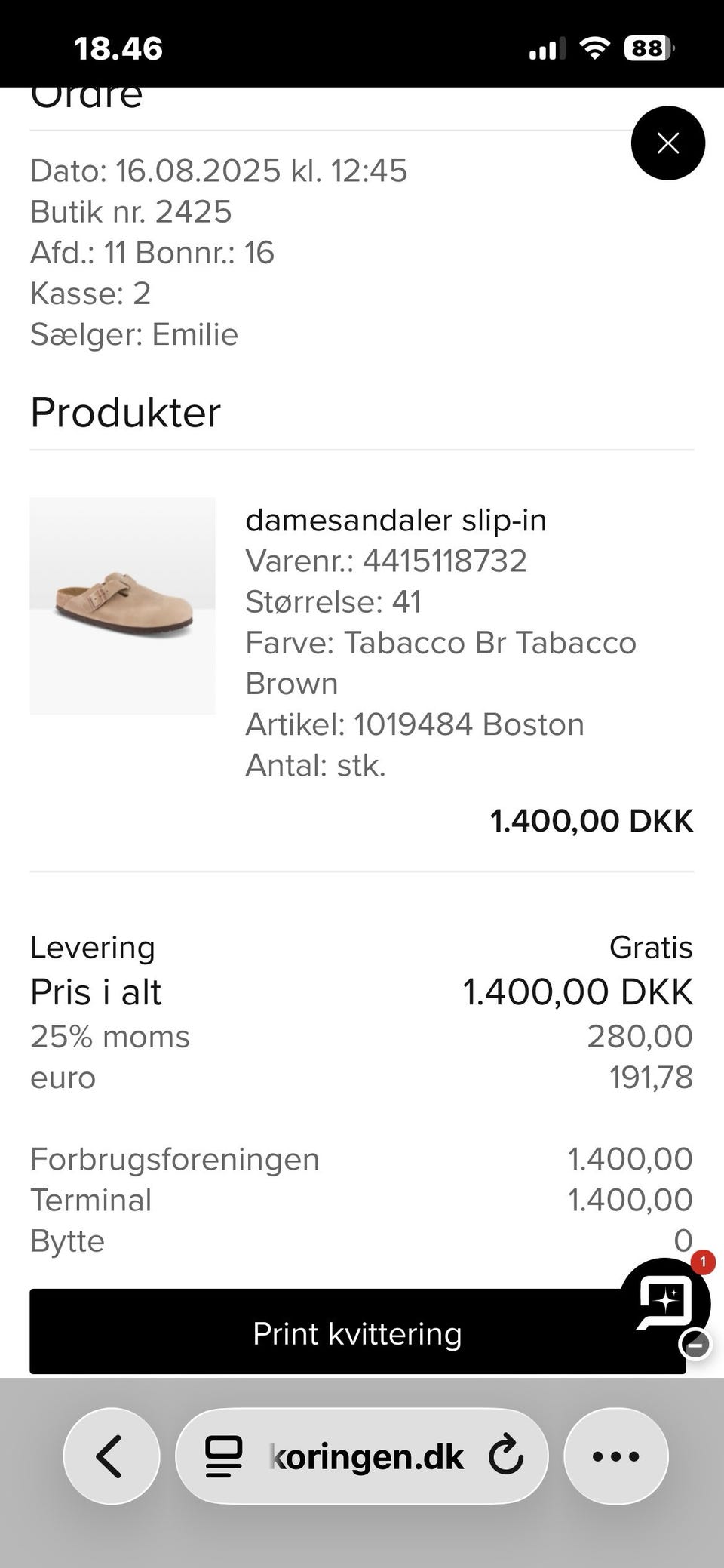724x1568 pixels.
Task: Tap the 18.46 clock in status bar
Action: click(118, 49)
